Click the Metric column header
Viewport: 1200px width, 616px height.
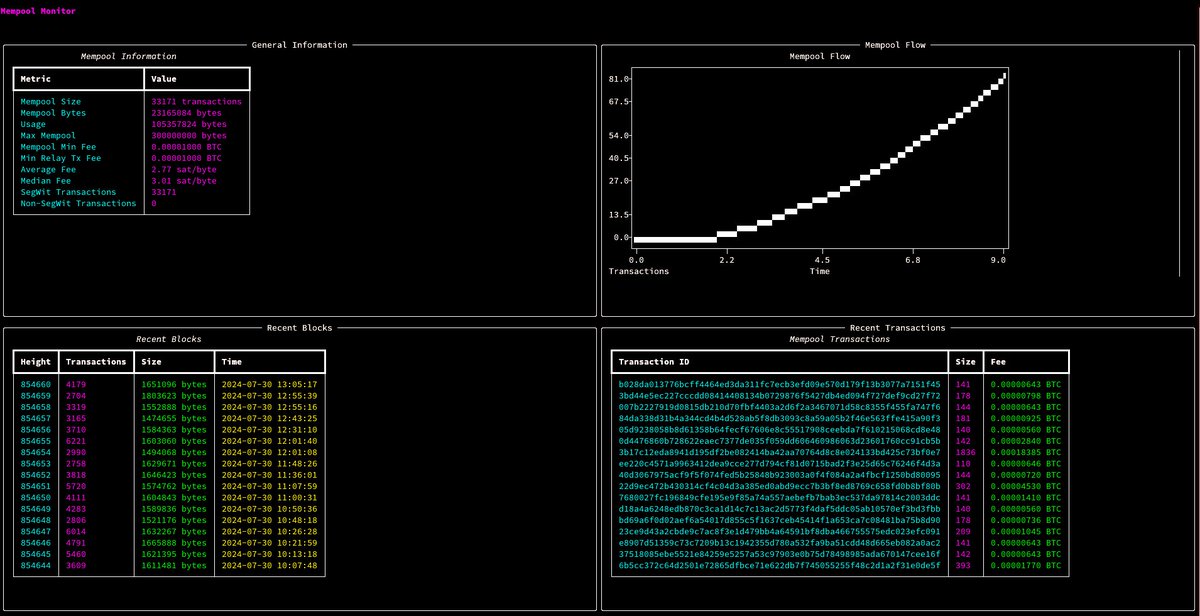pyautogui.click(x=36, y=78)
